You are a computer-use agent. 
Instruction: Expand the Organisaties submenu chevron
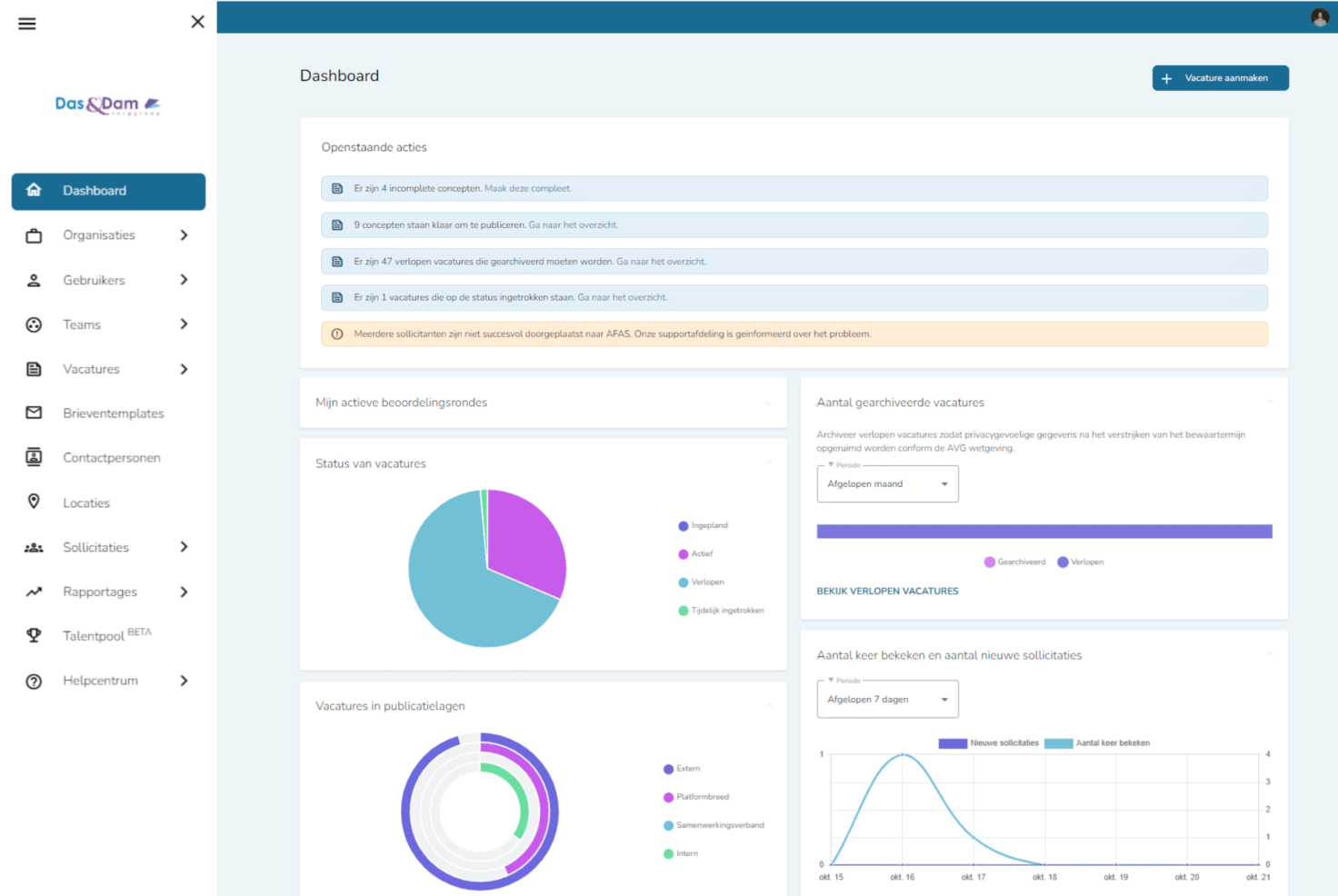[x=184, y=235]
